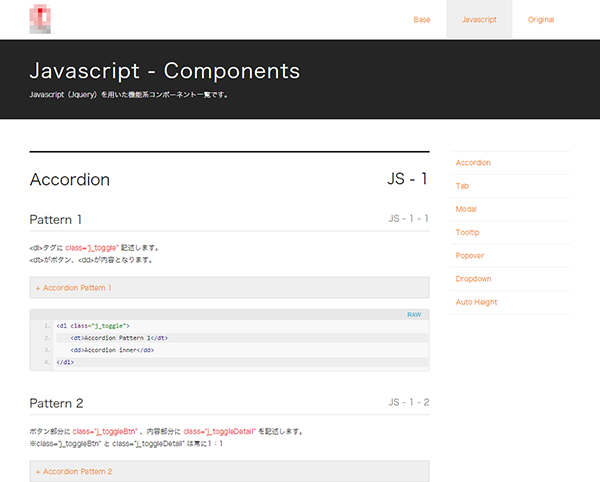
Task: Expand the Accordion Pattern 1 panel
Action: pyautogui.click(x=229, y=288)
